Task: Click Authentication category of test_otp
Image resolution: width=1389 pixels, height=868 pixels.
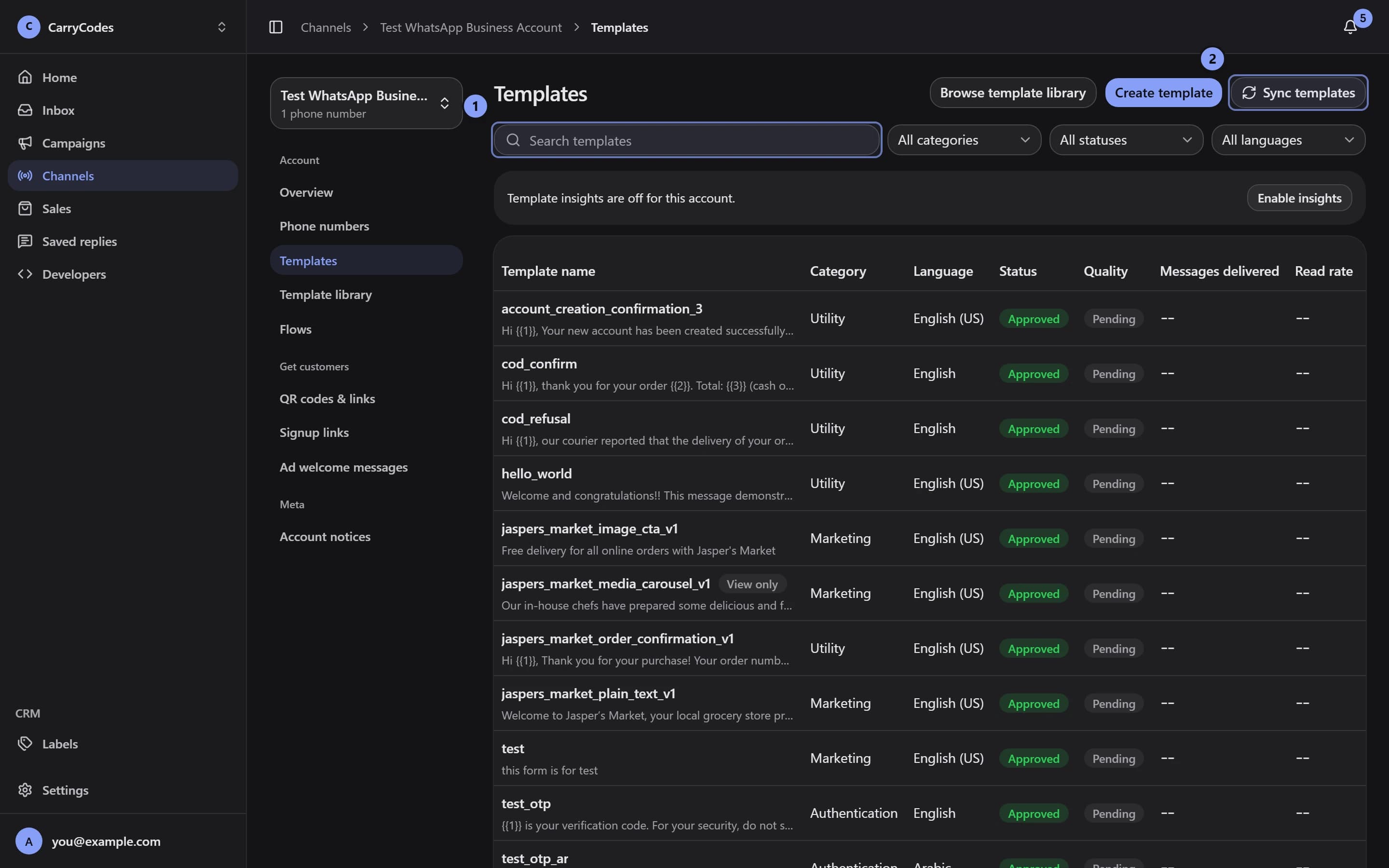Action: pos(854,814)
